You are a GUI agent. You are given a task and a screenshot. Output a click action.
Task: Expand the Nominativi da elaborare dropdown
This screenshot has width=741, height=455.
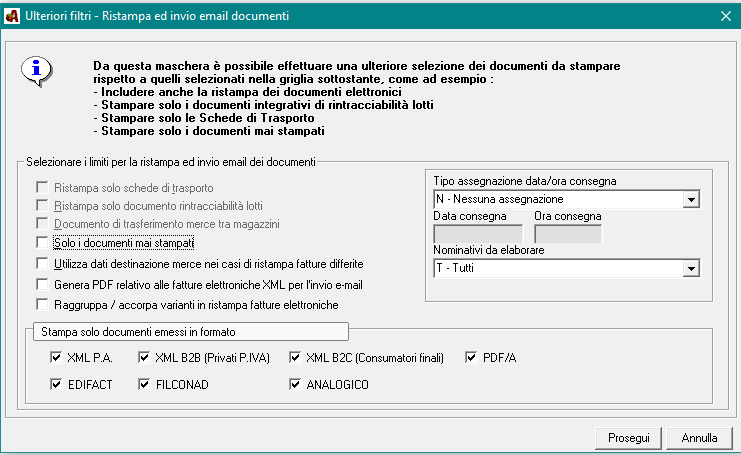(x=689, y=268)
